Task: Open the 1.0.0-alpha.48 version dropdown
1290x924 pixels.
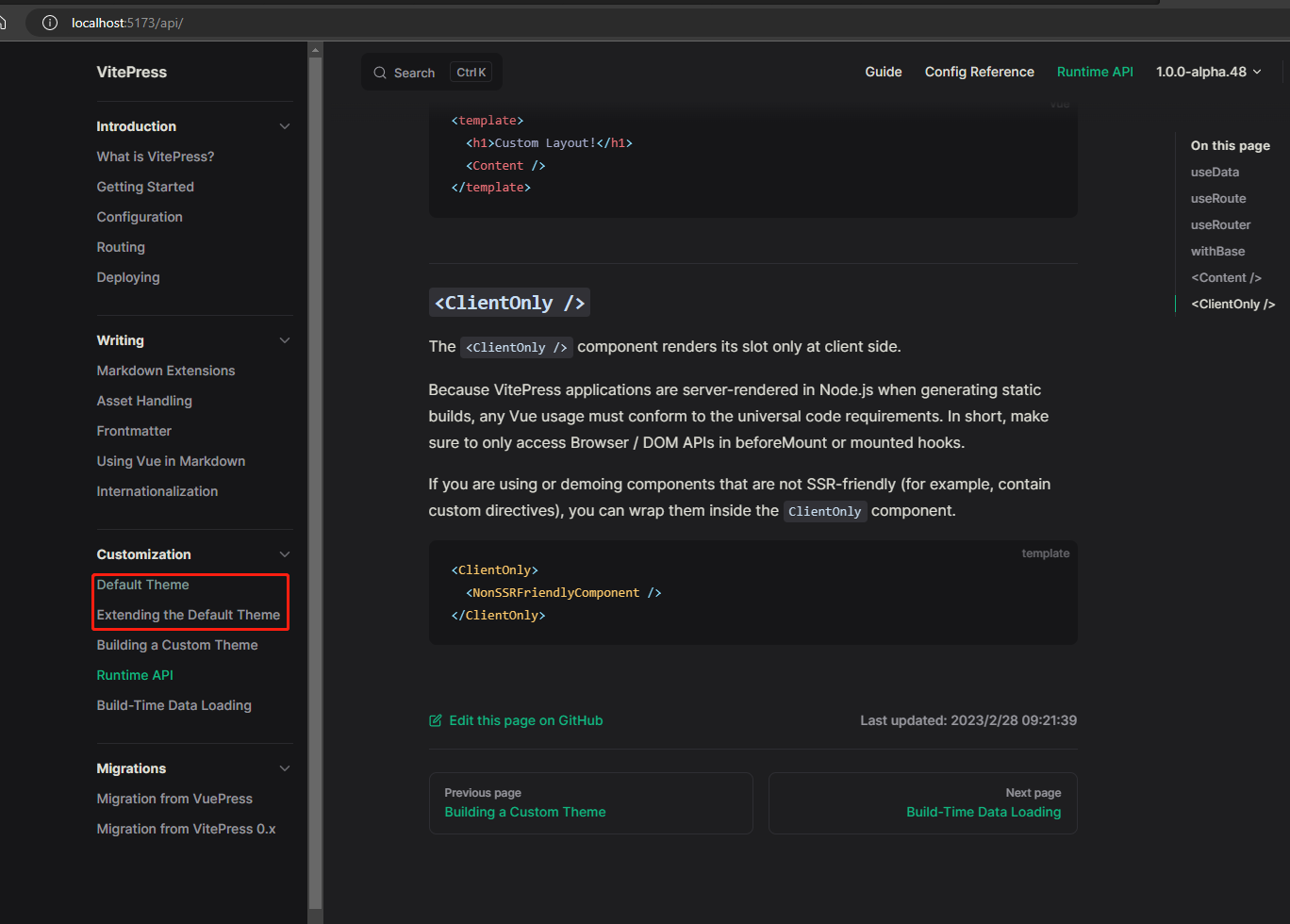Action: tap(1208, 72)
